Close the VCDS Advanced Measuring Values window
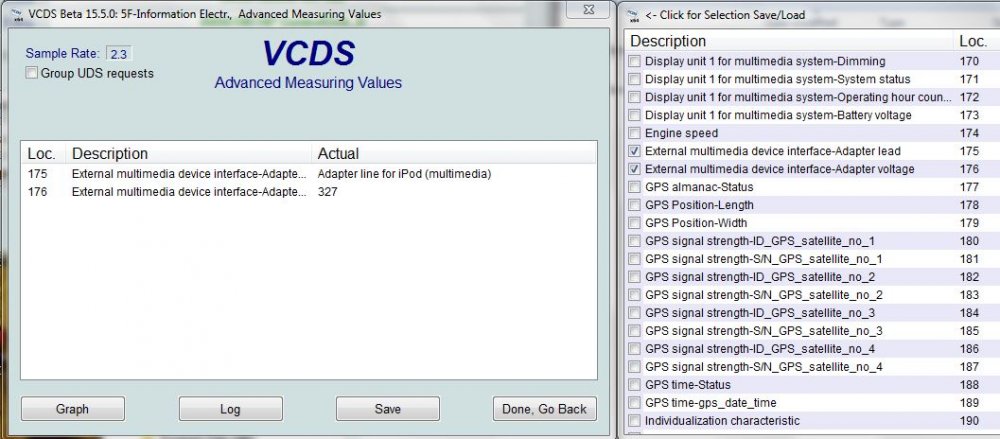This screenshot has width=1000, height=439. click(588, 9)
